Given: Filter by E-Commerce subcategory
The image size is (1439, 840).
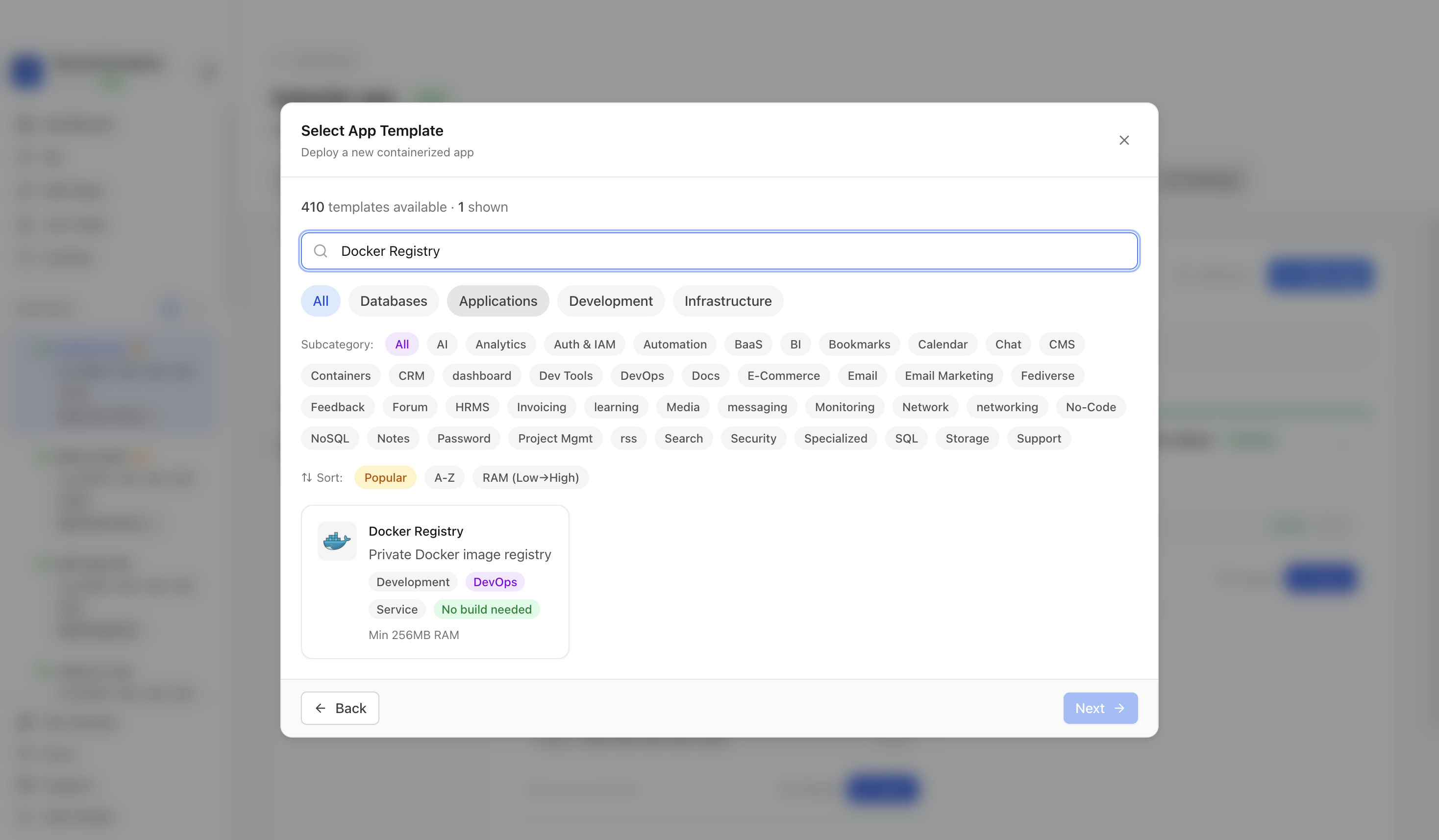Looking at the screenshot, I should click(783, 376).
